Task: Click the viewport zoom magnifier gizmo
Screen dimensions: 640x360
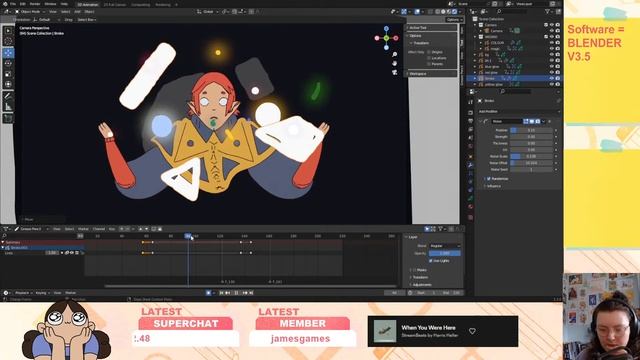Action: pos(394,54)
